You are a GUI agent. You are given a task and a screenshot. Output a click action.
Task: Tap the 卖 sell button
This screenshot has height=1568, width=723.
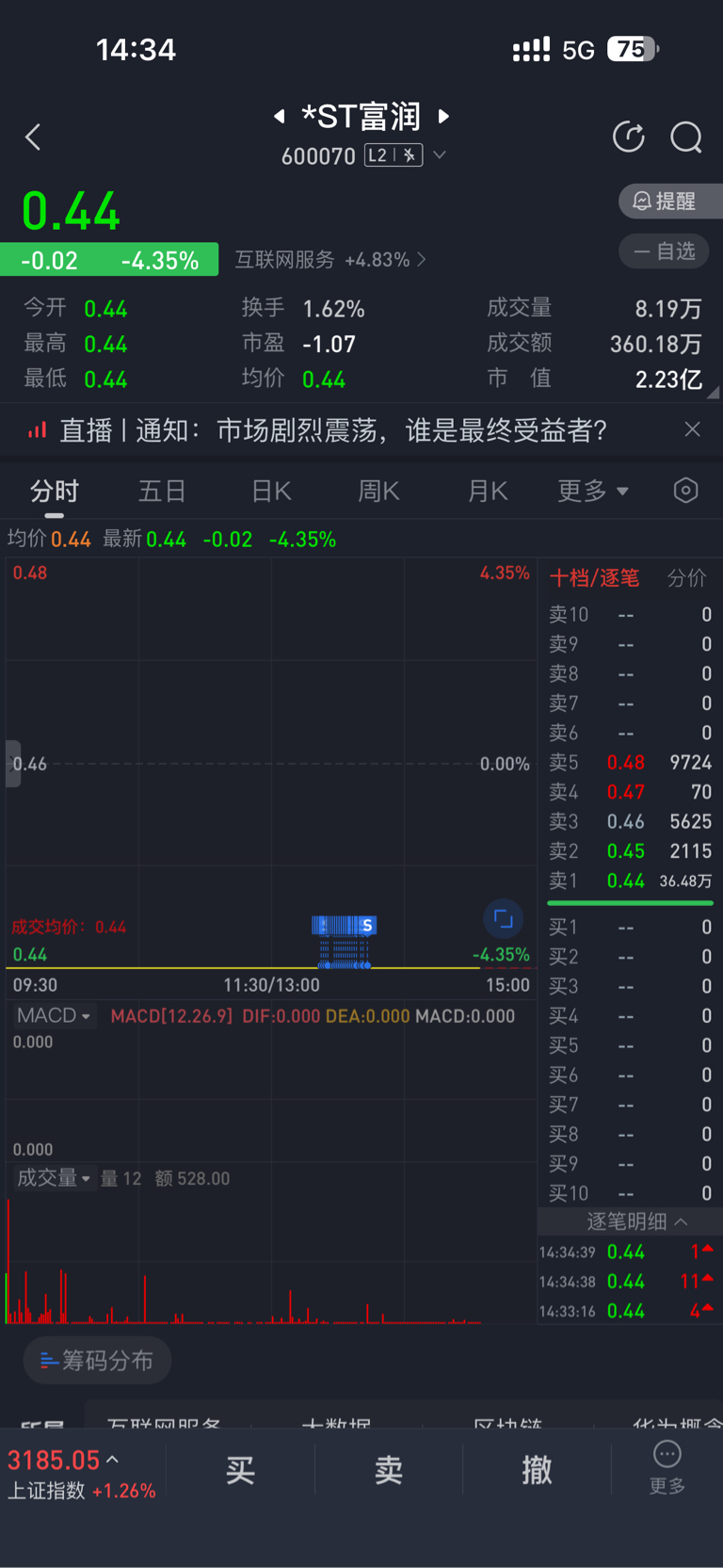(x=389, y=1470)
